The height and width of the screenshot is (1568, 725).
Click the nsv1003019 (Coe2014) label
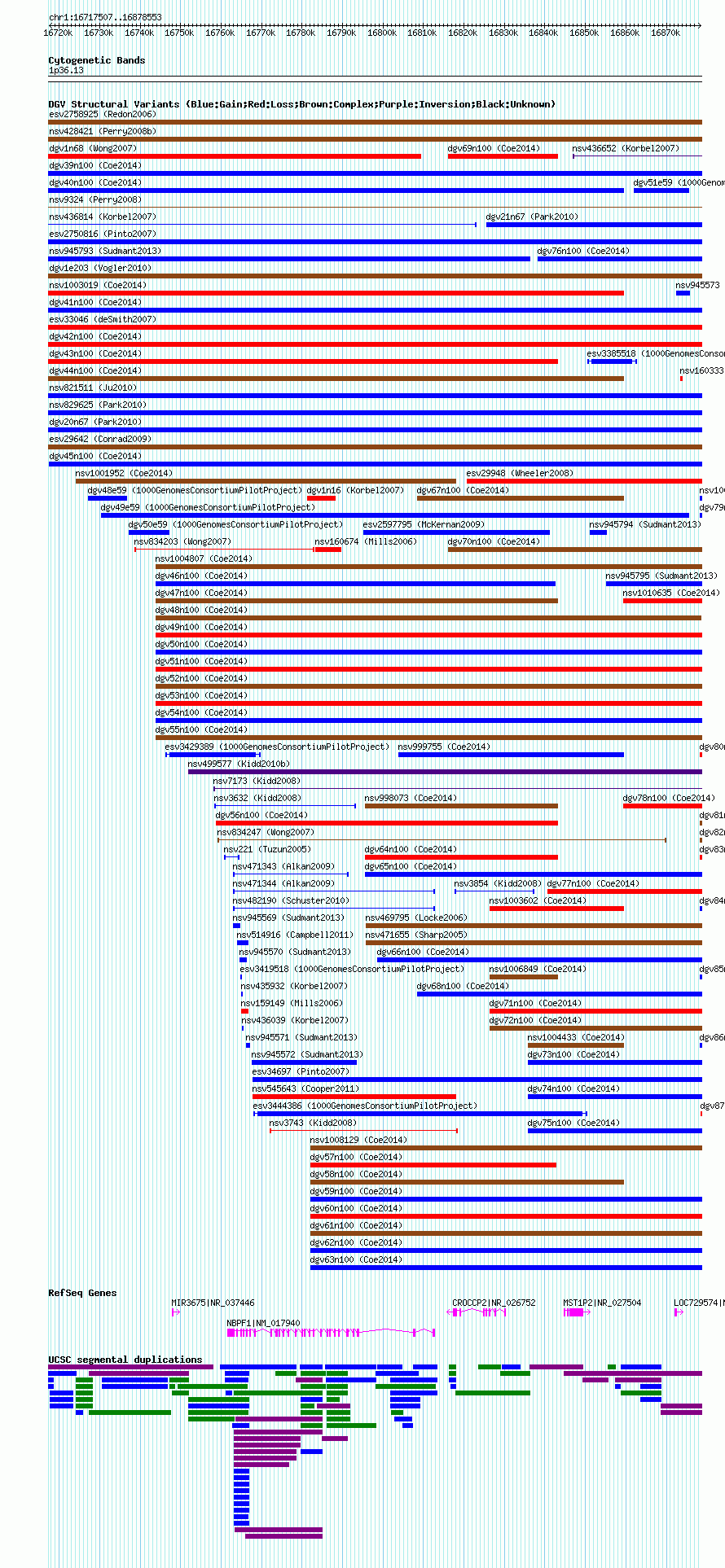(98, 285)
